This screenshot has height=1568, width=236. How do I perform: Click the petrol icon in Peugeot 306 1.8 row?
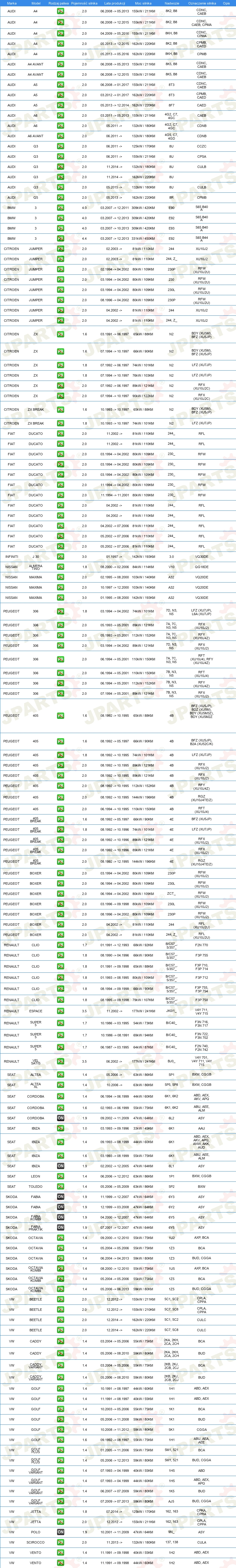tap(60, 611)
